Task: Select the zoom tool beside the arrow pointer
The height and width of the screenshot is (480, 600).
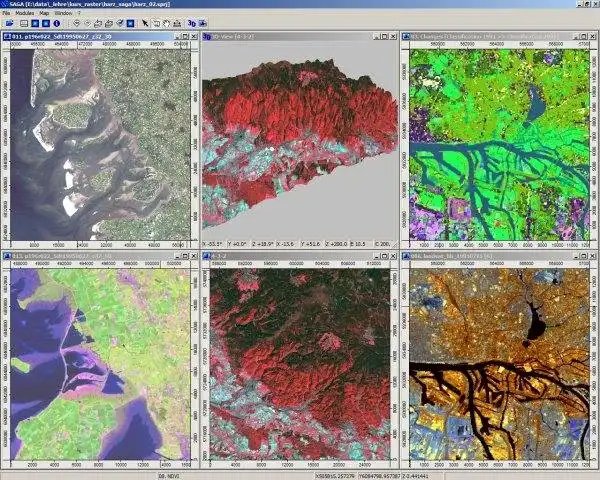Action: [158, 21]
